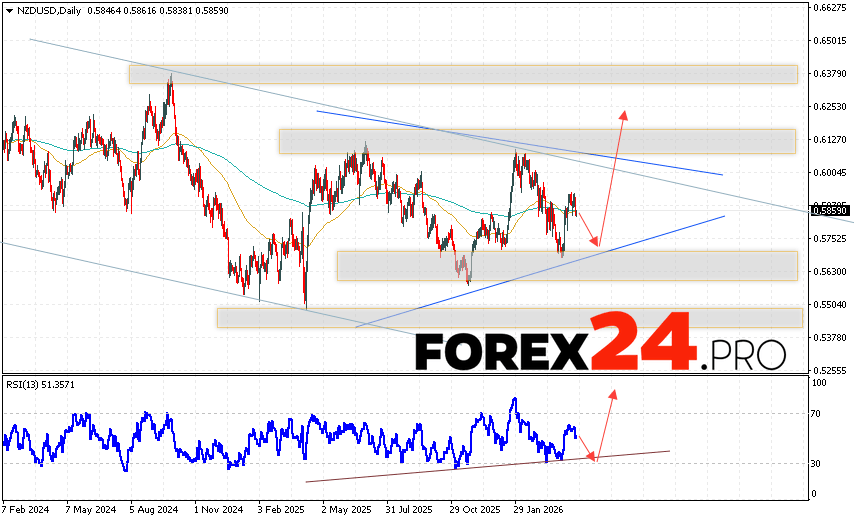The width and height of the screenshot is (854, 521).
Task: Select the topmost gray resistance zone rectangle
Action: (x=462, y=74)
